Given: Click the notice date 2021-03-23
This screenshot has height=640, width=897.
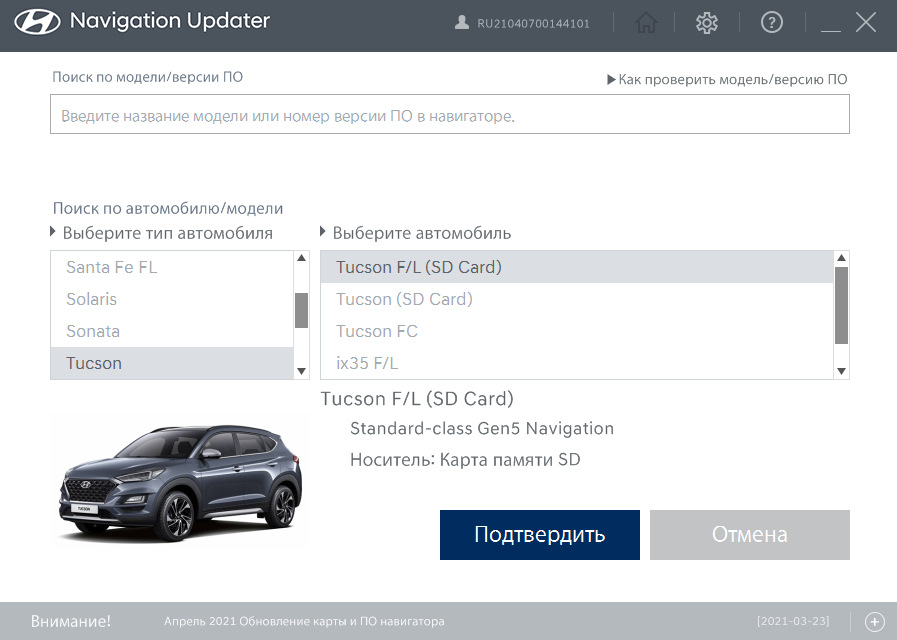Looking at the screenshot, I should pos(793,621).
